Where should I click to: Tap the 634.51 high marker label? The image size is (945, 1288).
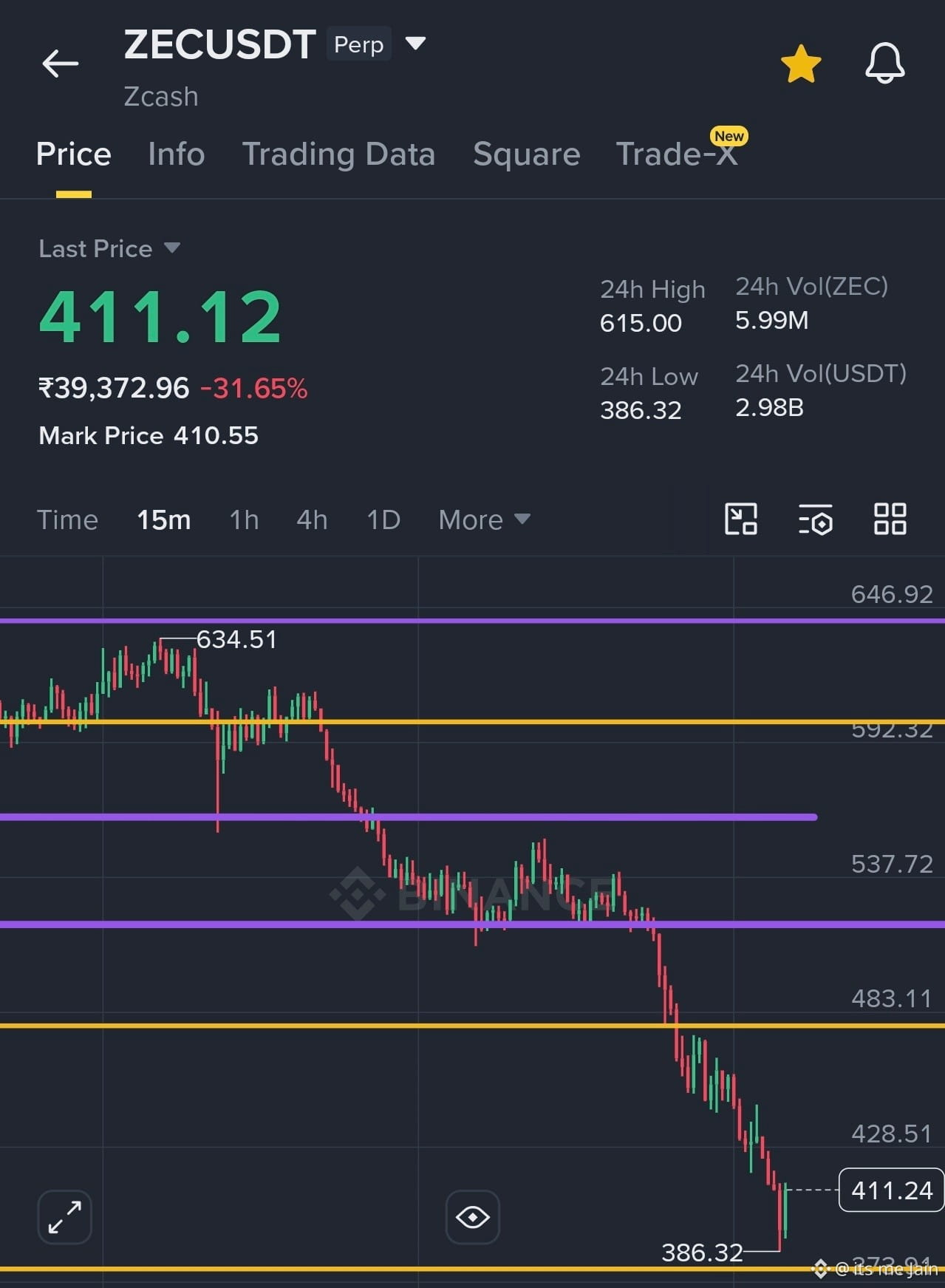pos(236,639)
